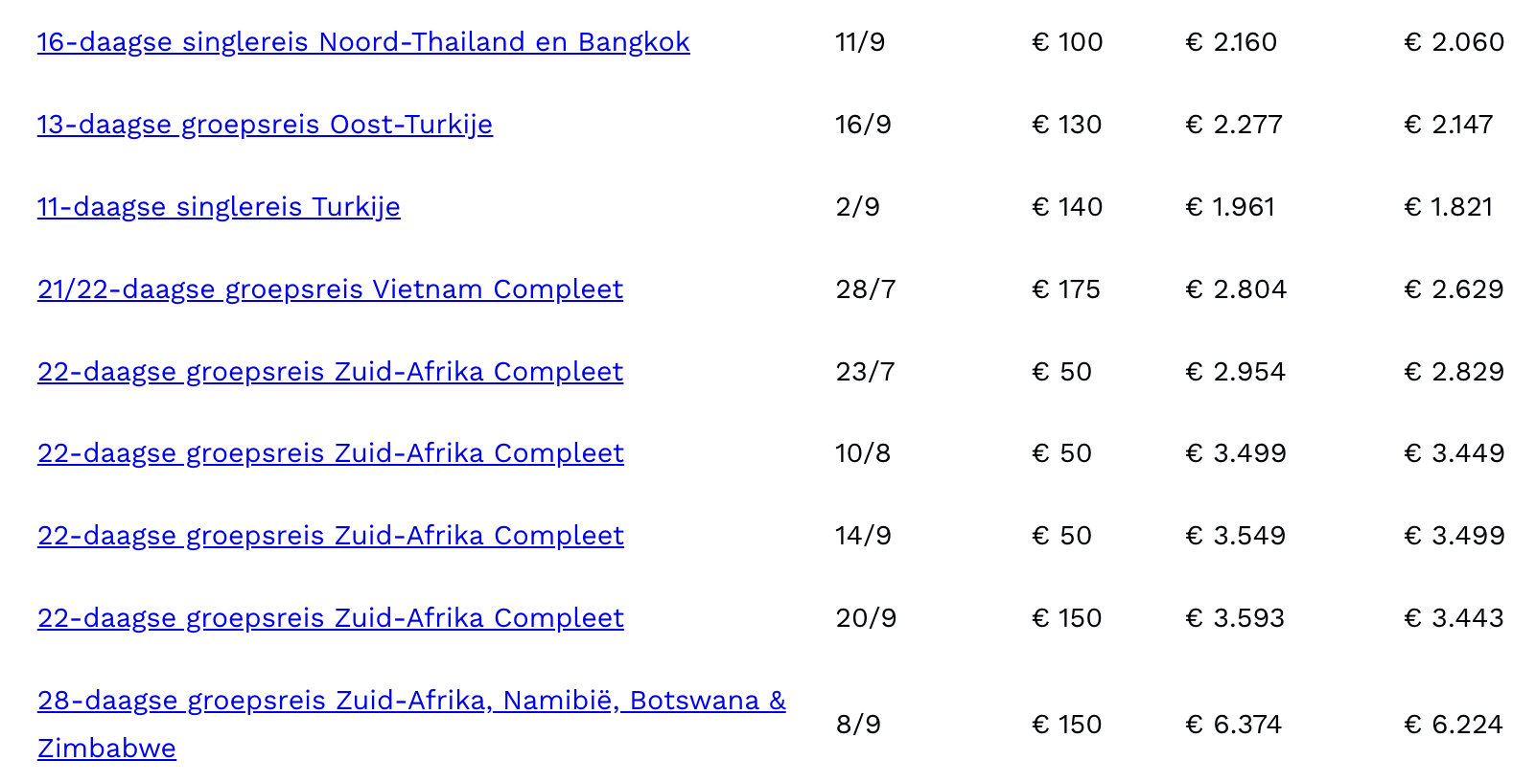Select the € 1.821 discounted price
The image size is (1536, 784).
point(1449,207)
